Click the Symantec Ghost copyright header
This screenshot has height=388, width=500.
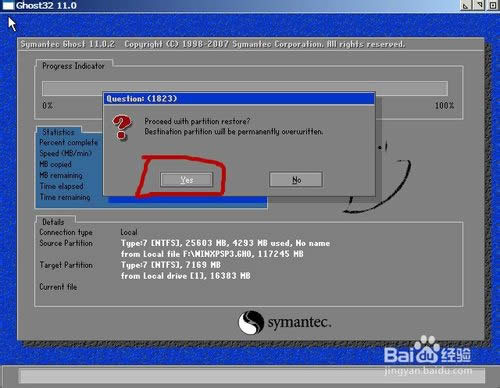[x=213, y=44]
